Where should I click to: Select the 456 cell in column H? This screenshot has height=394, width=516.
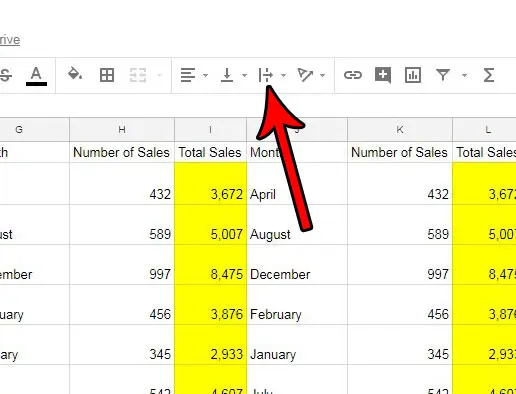pyautogui.click(x=122, y=305)
